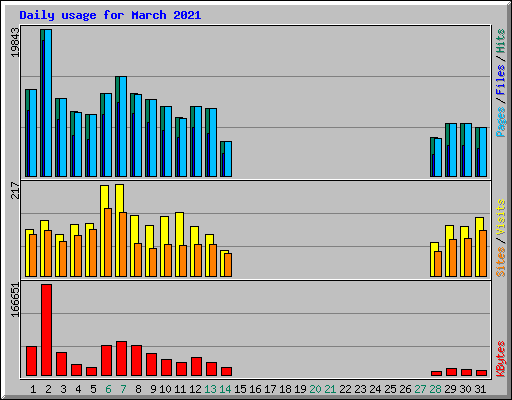
Task: Click day 19 on the x-axis
Action: pyautogui.click(x=300, y=389)
